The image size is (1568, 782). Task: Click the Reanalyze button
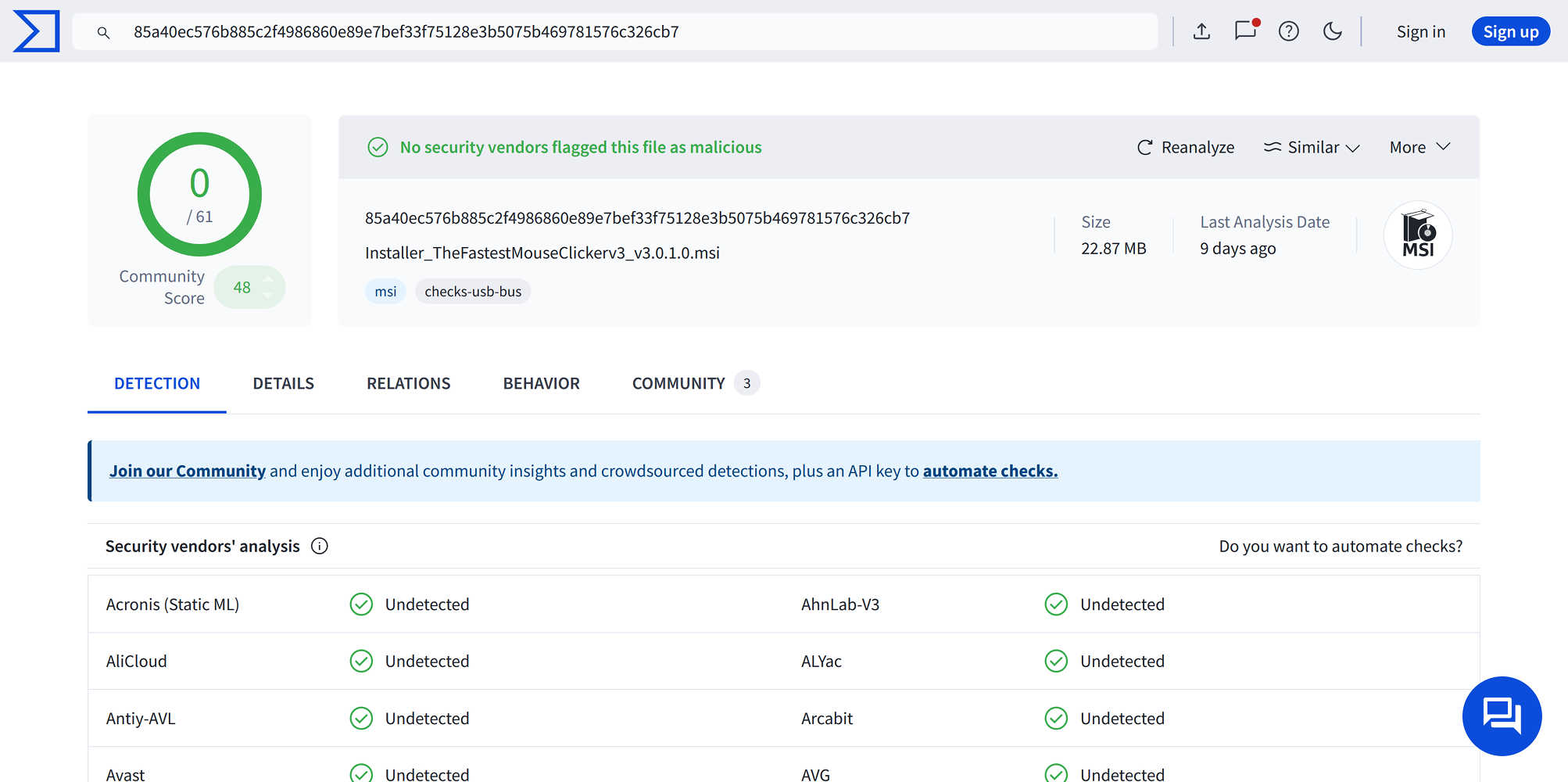(x=1185, y=147)
